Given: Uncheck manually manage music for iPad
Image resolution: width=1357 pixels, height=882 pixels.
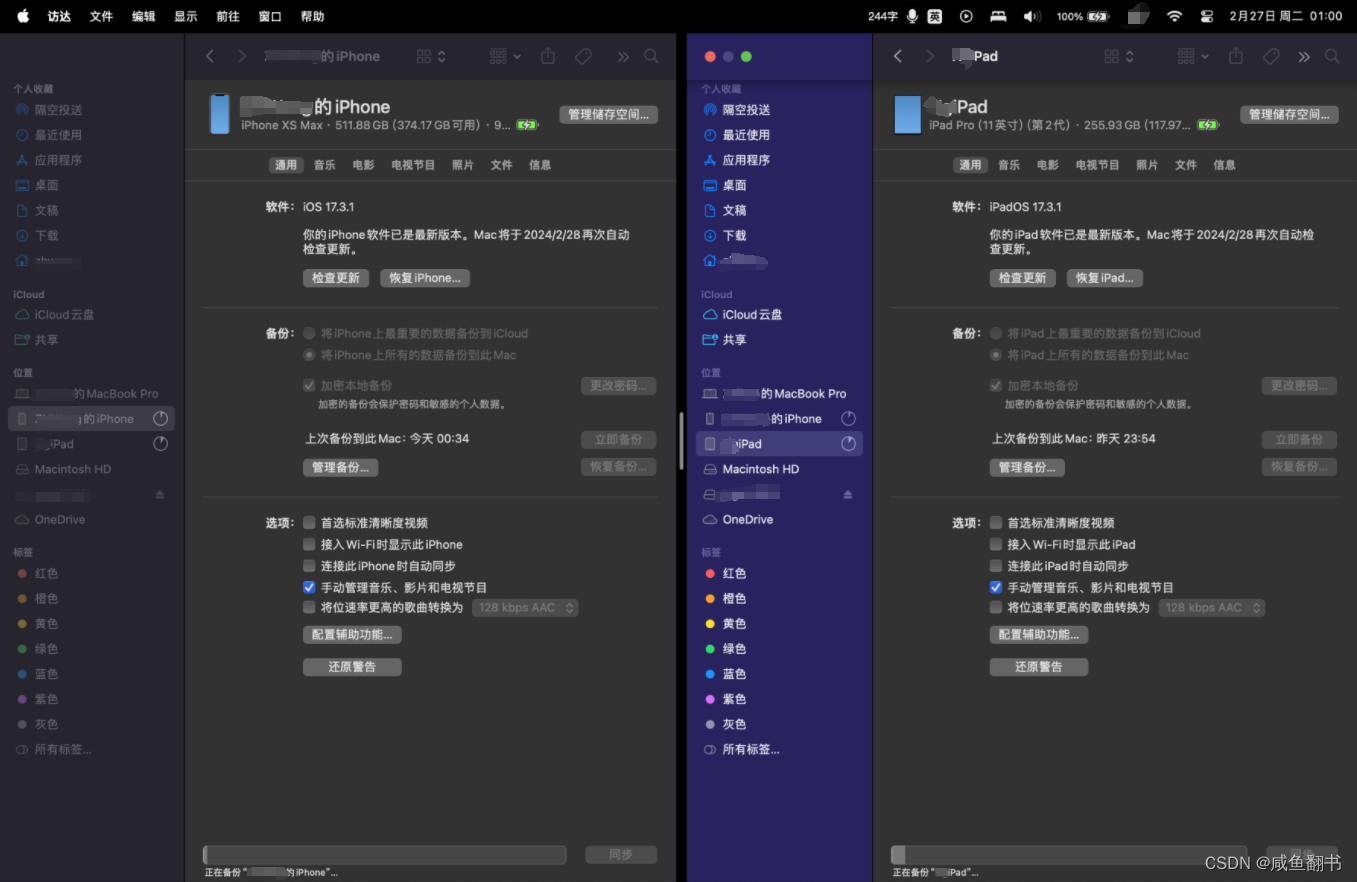Looking at the screenshot, I should (996, 588).
